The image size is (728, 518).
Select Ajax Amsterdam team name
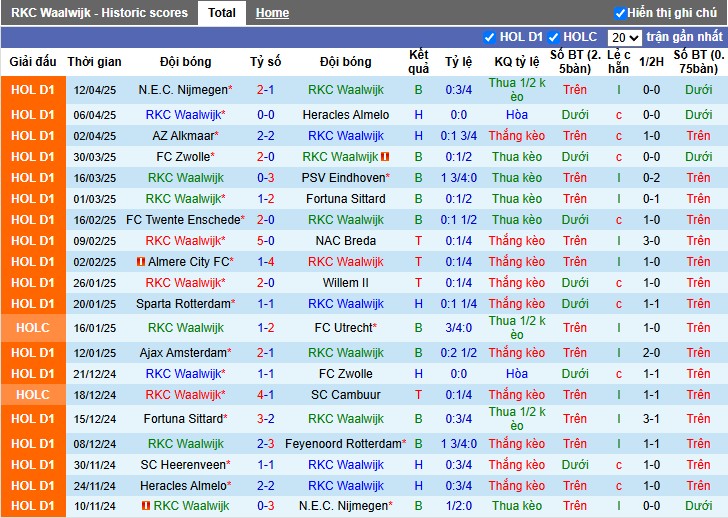coord(183,353)
